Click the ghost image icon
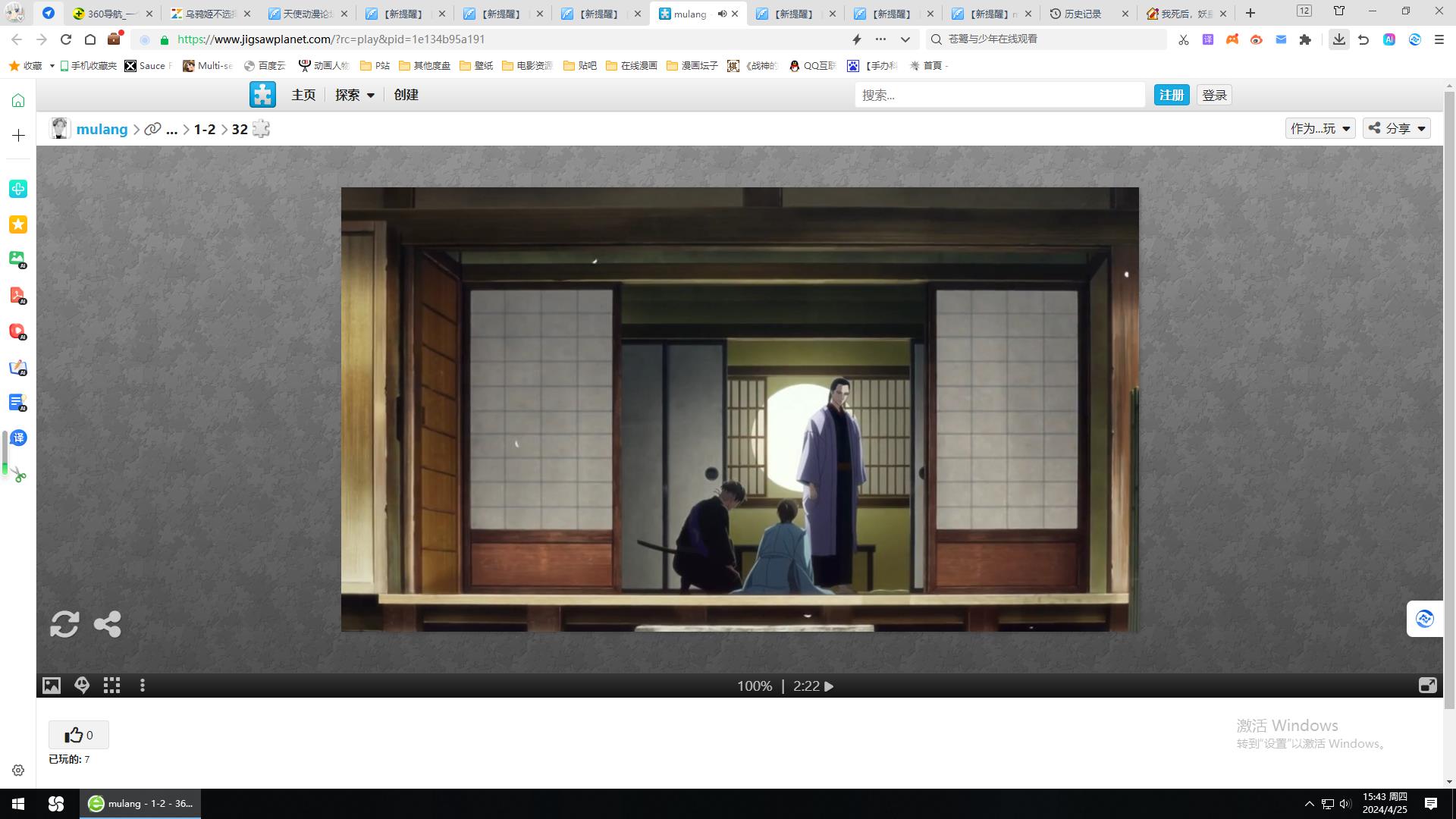The image size is (1456, 819). (82, 686)
